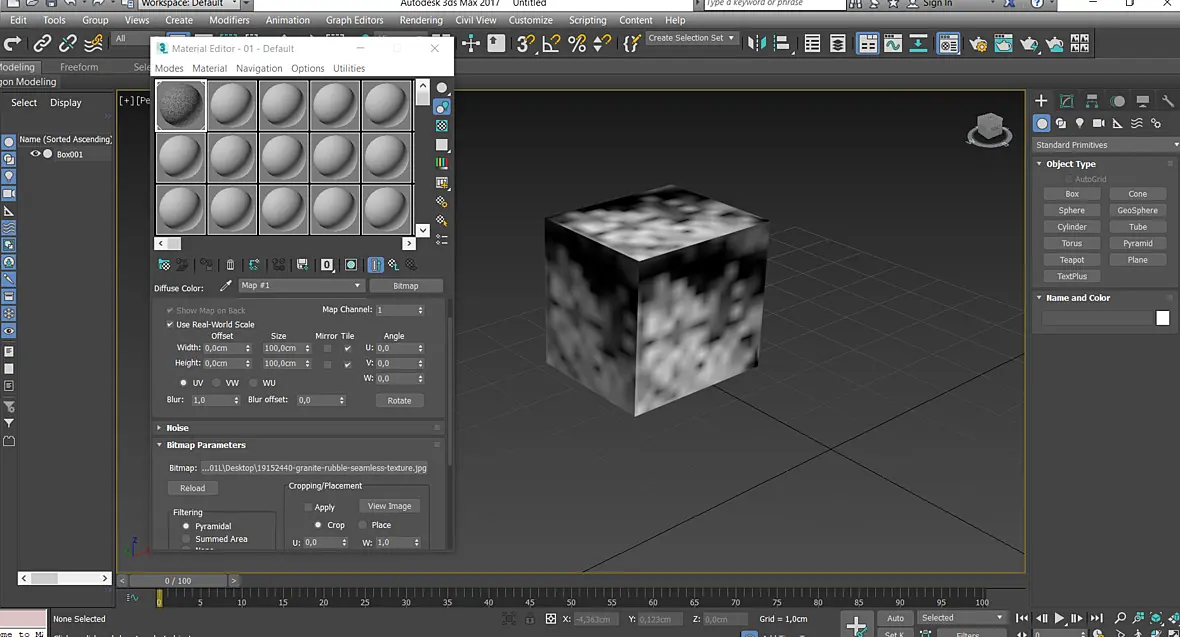Screen dimensions: 1180x637
Task: Open Material Editor Utilities menu
Action: (x=349, y=69)
